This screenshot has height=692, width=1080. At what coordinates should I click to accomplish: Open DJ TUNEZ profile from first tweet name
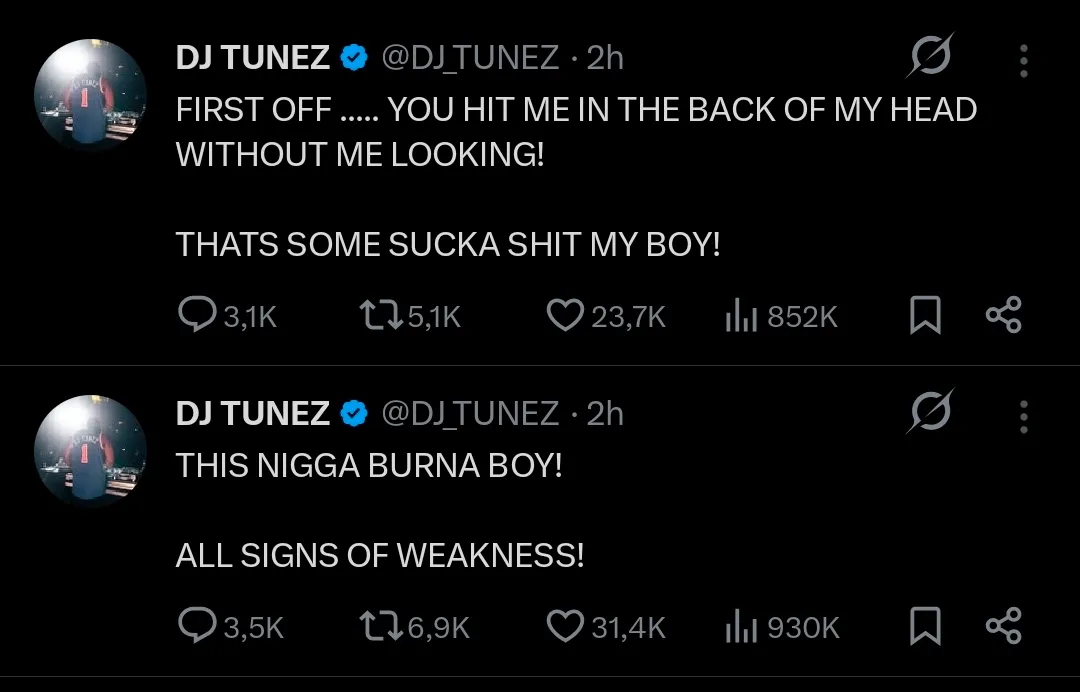[x=252, y=58]
